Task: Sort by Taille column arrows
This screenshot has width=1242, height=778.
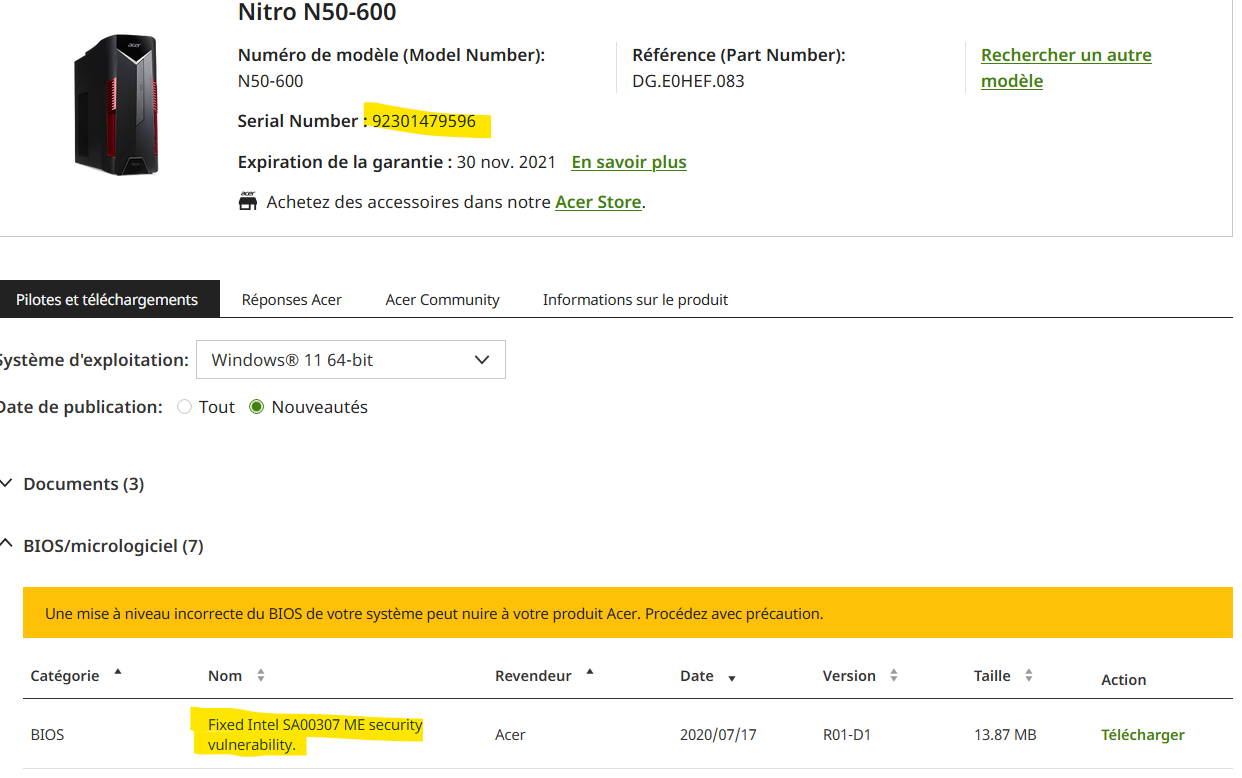Action: coord(1029,676)
